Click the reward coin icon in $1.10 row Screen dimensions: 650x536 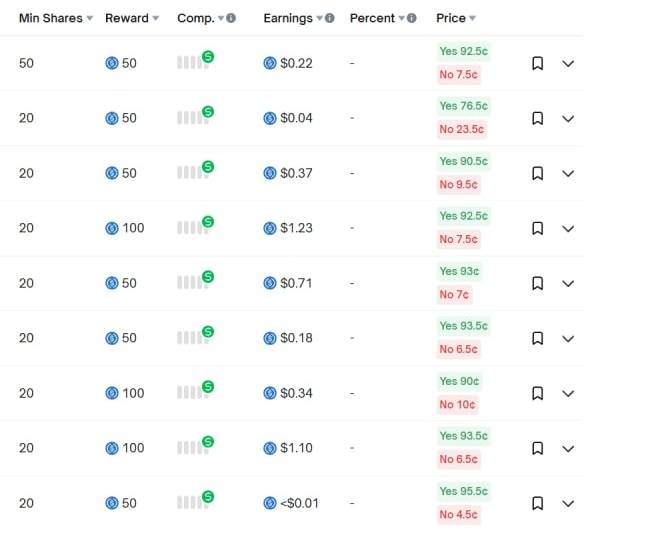(112, 448)
